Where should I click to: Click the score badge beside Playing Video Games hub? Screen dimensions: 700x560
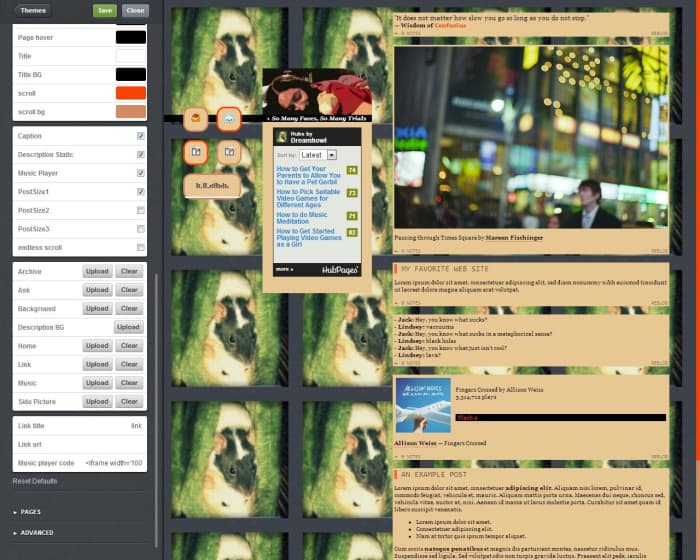tap(352, 233)
